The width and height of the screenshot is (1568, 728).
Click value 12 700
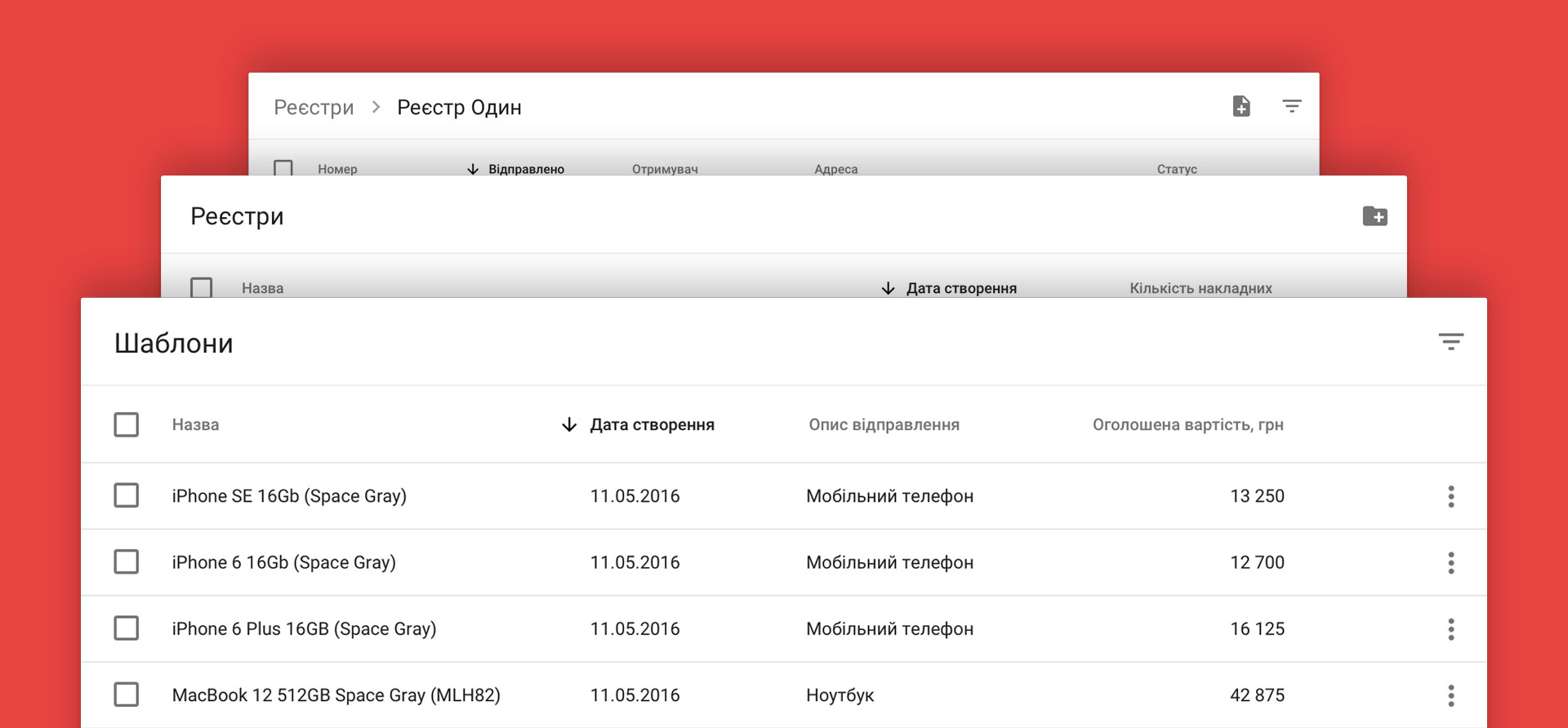point(1257,562)
